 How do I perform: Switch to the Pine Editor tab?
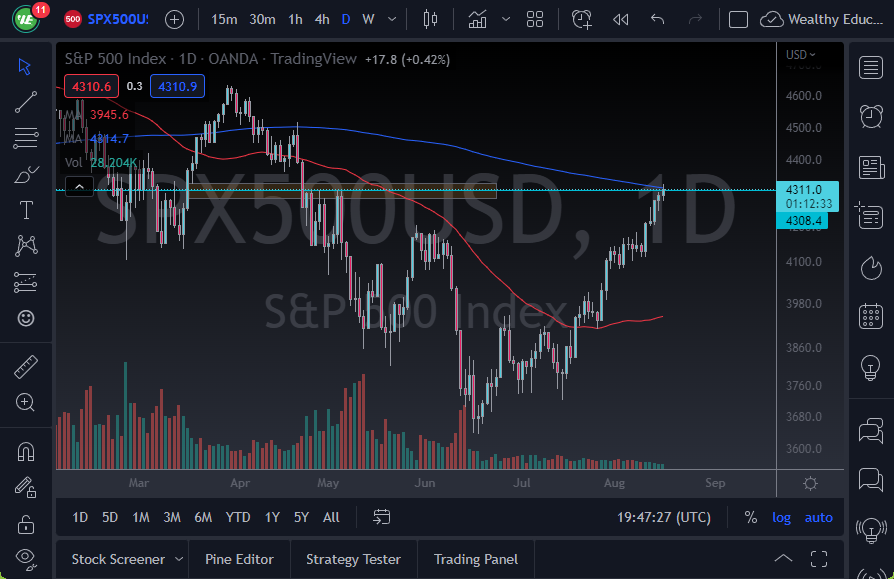239,559
